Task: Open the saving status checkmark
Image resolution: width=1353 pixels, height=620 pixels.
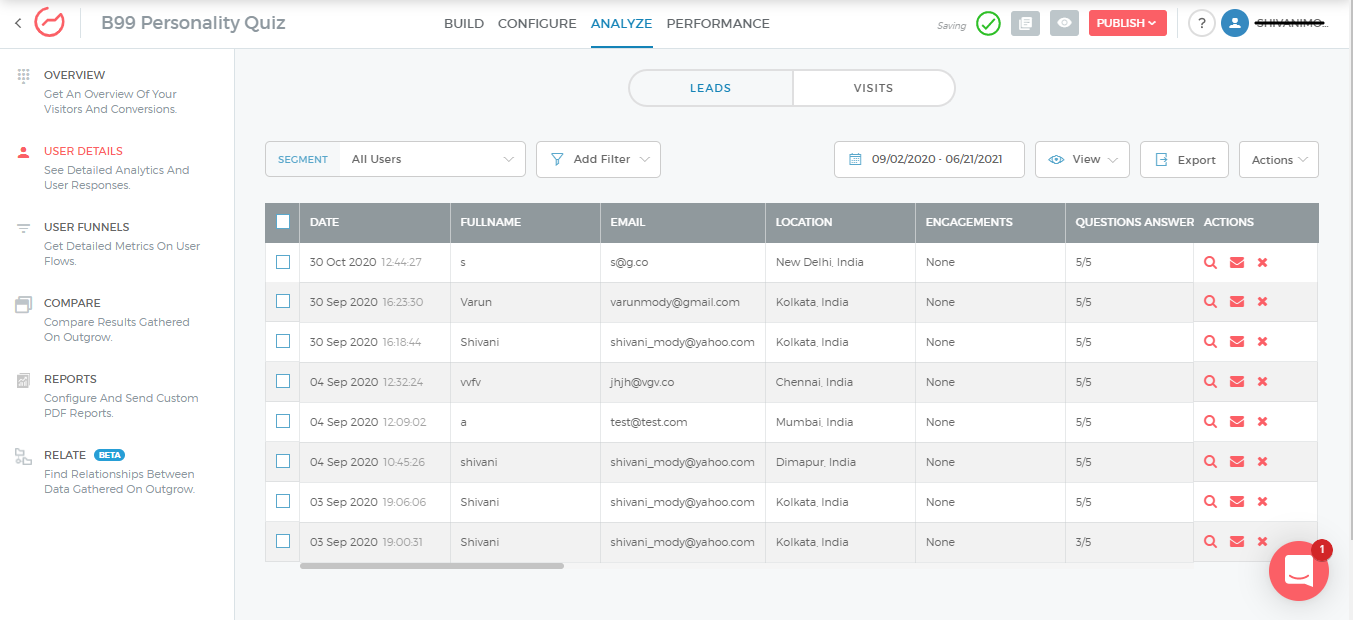Action: pyautogui.click(x=988, y=23)
